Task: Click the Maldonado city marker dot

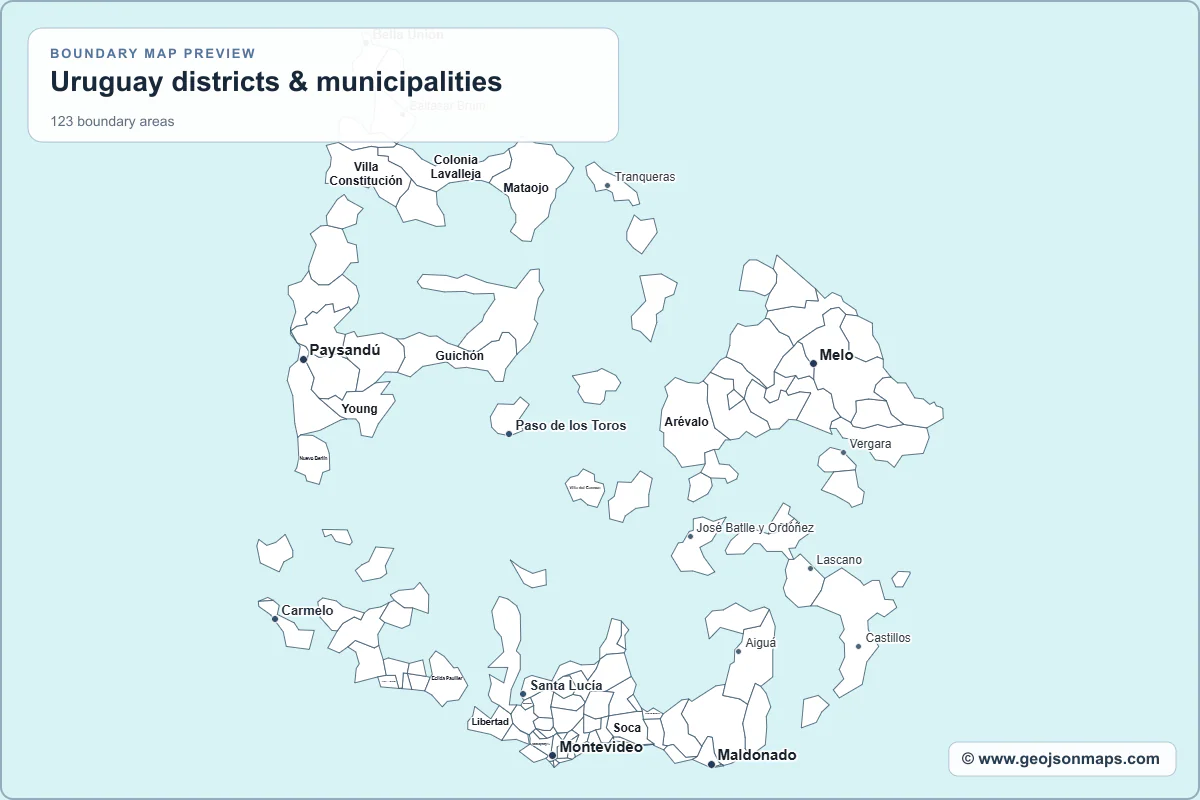Action: [x=711, y=764]
